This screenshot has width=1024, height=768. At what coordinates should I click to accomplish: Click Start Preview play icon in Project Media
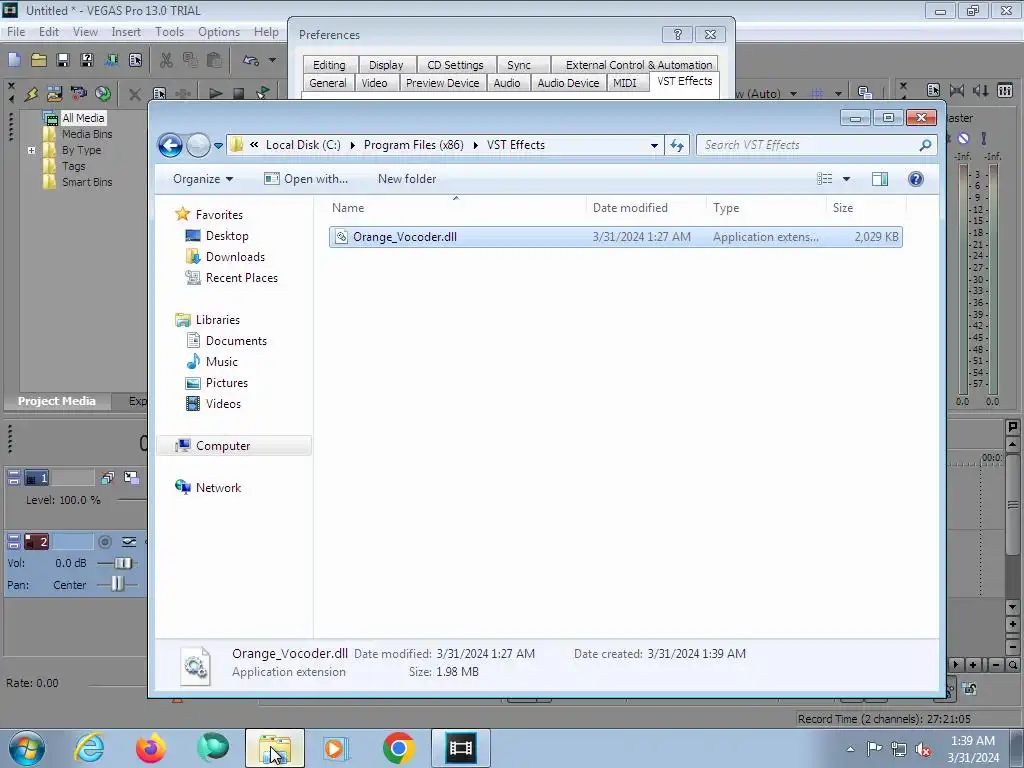point(215,93)
